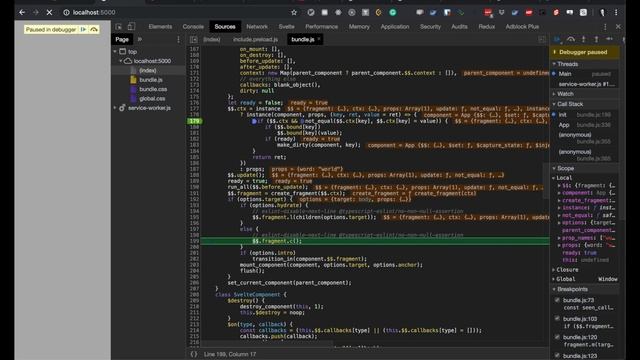
Task: Open the Chrome three-dot menu
Action: 616,13
